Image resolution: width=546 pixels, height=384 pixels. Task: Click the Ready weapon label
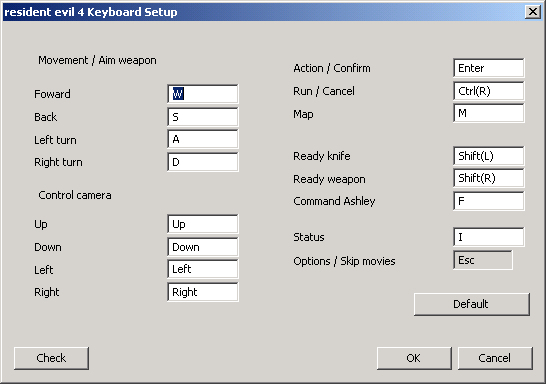[329, 179]
